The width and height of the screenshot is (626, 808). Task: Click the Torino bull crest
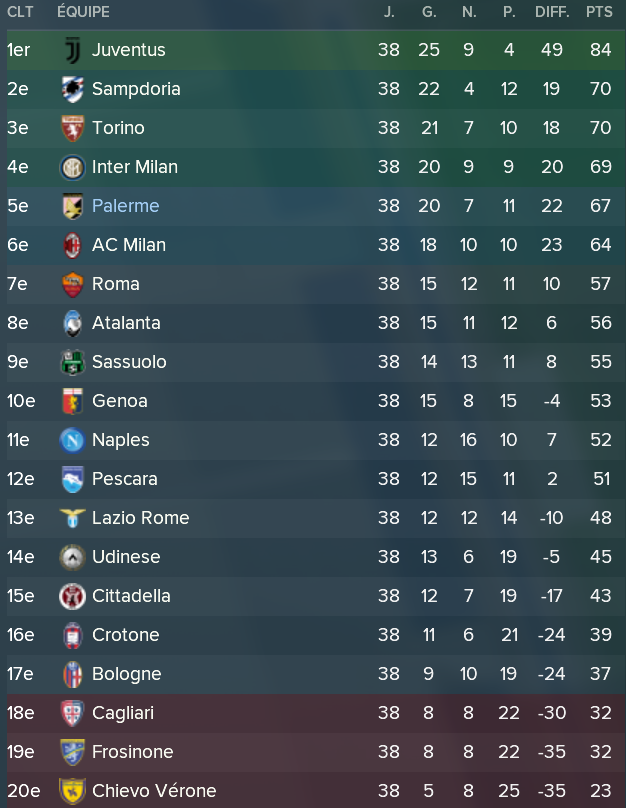(73, 128)
